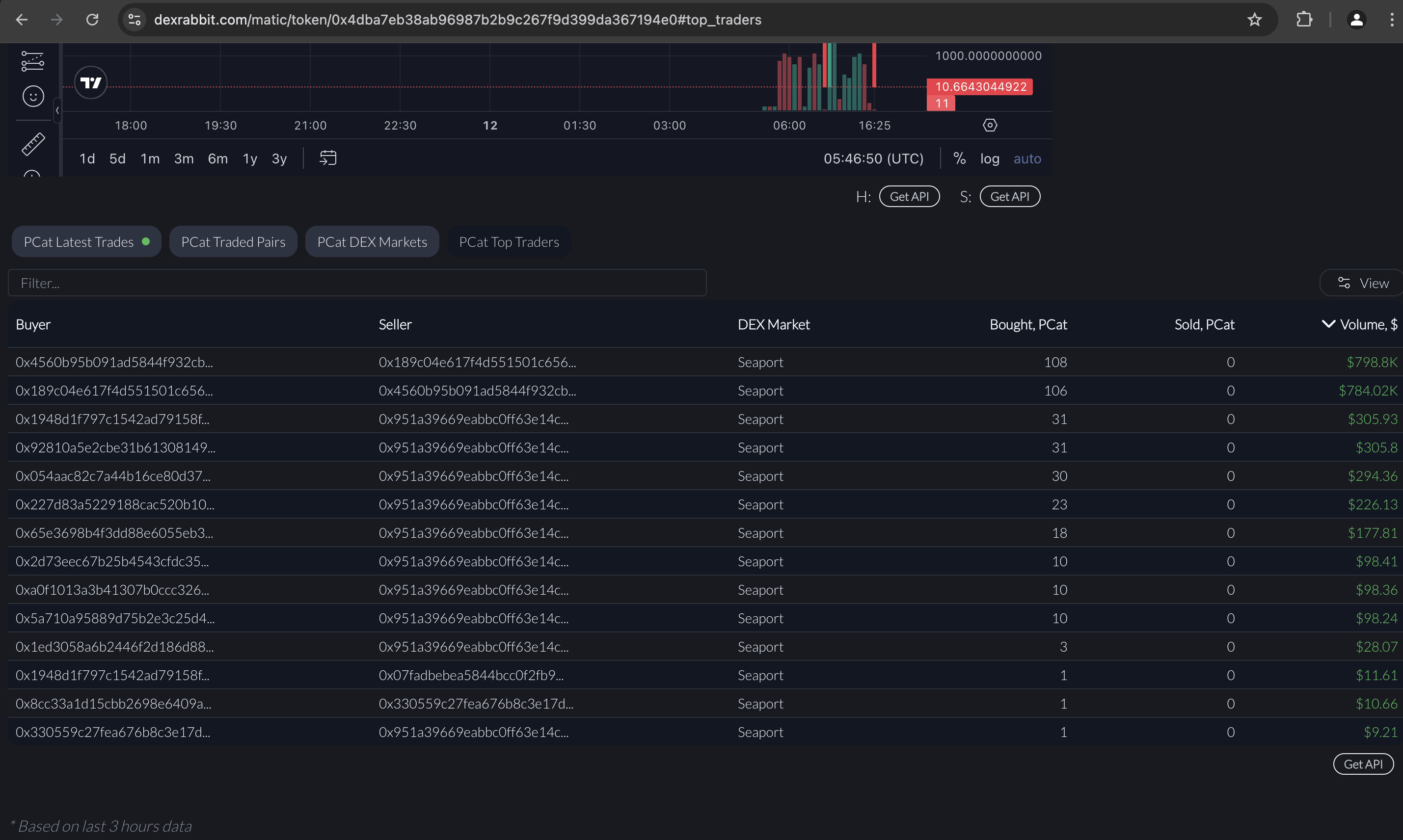
Task: Click the 10.6643044922 price label
Action: [980, 87]
